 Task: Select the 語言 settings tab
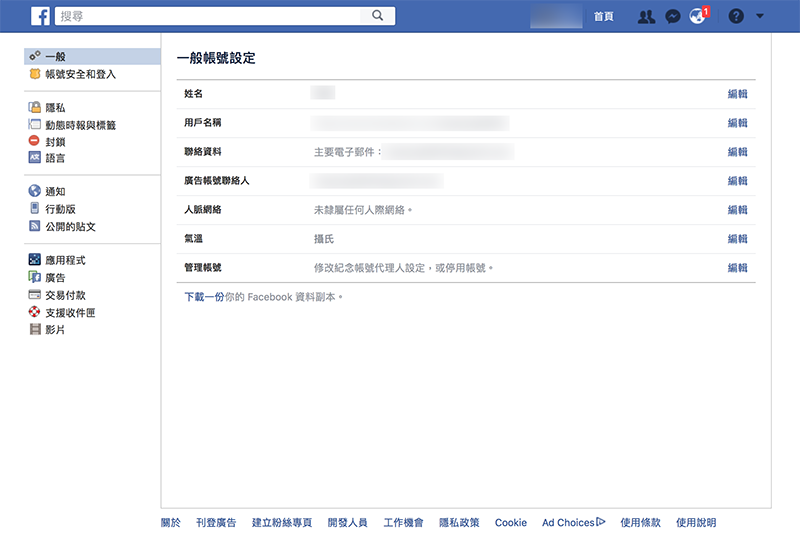pos(55,158)
